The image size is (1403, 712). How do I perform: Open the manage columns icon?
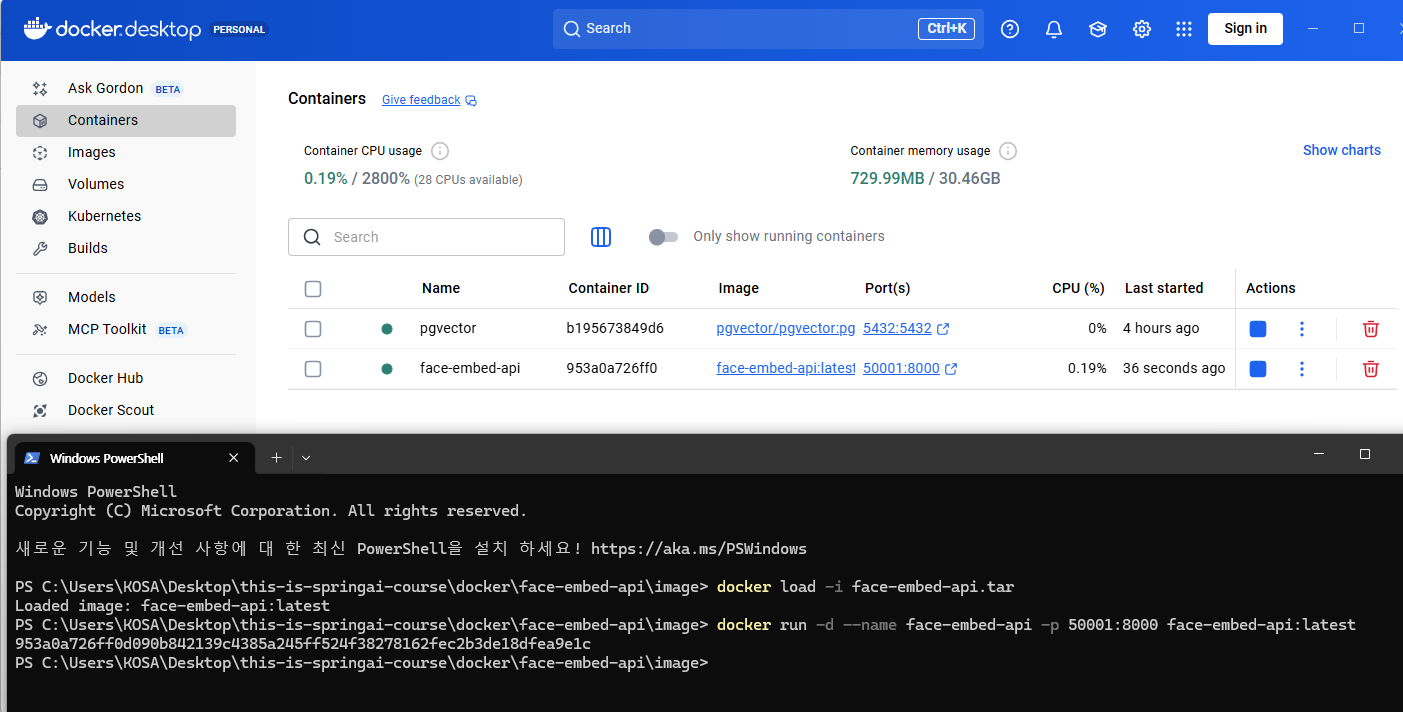(x=601, y=237)
